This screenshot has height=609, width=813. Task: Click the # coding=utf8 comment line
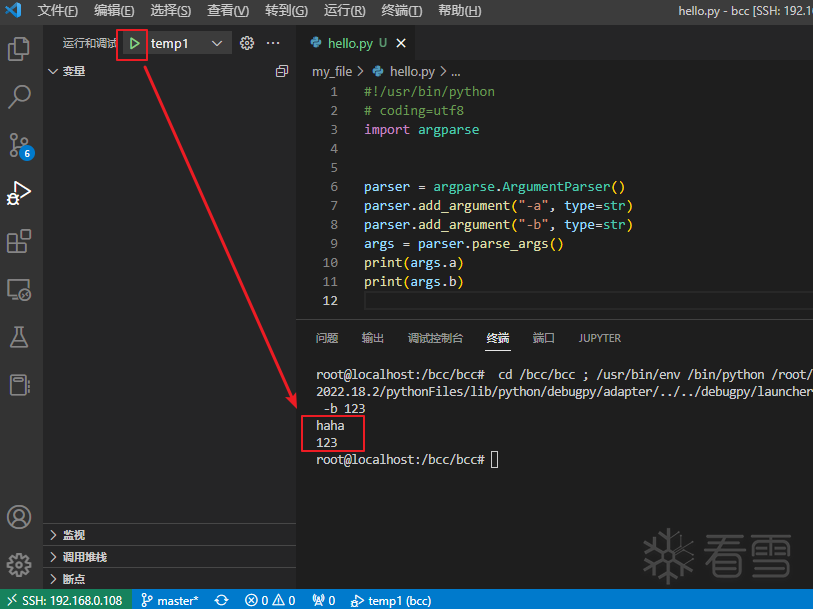414,110
